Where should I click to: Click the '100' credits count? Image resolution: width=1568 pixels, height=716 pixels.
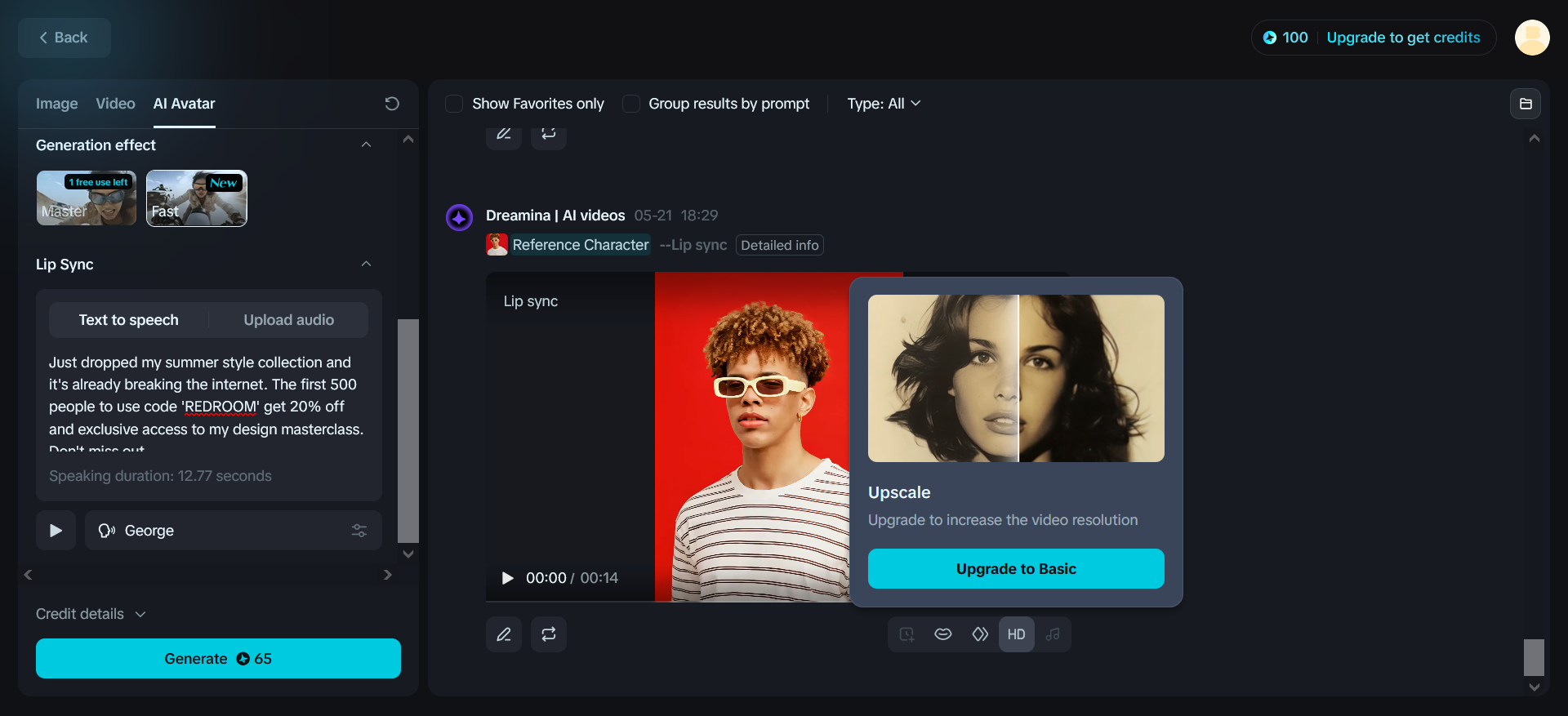[1295, 38]
